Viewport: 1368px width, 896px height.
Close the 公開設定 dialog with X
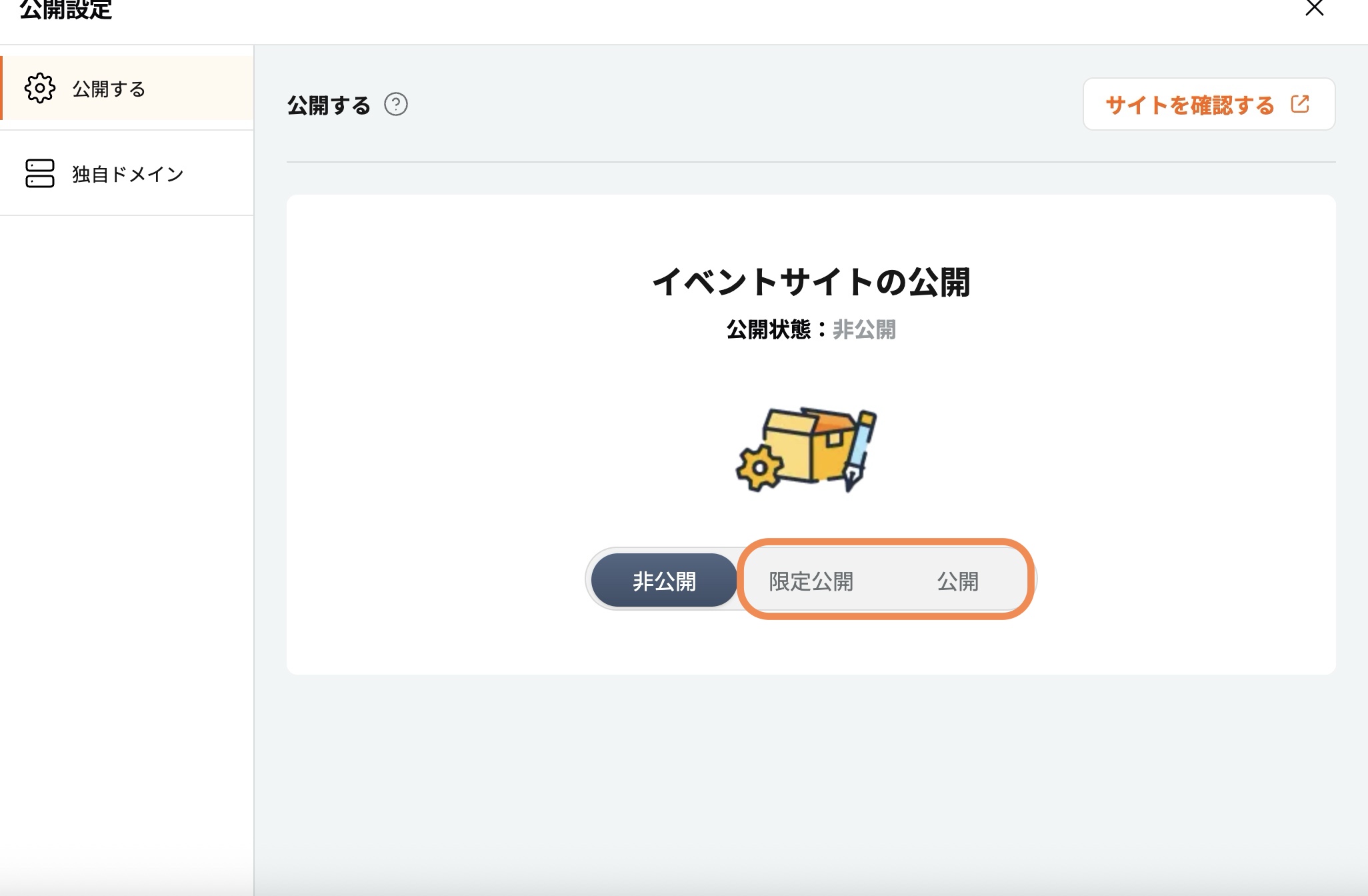(1314, 9)
